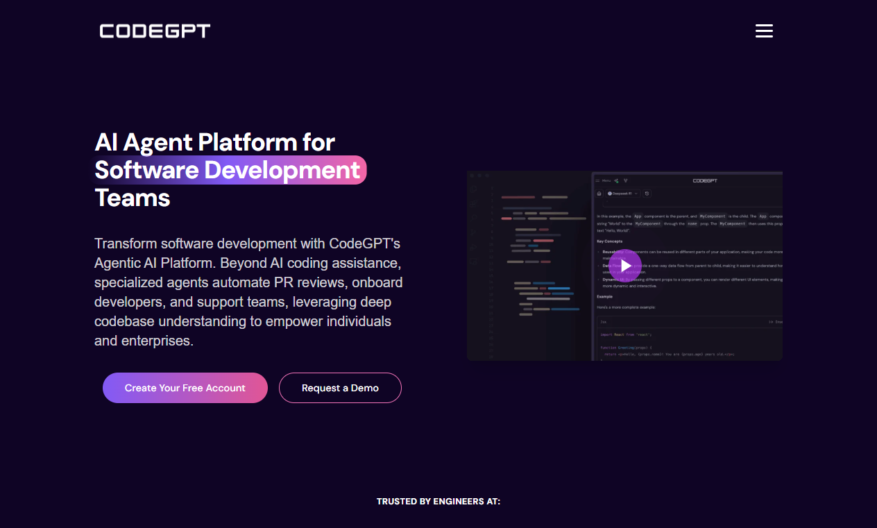The image size is (877, 528).
Task: Click the jsx code block in the preview
Action: click(x=690, y=340)
